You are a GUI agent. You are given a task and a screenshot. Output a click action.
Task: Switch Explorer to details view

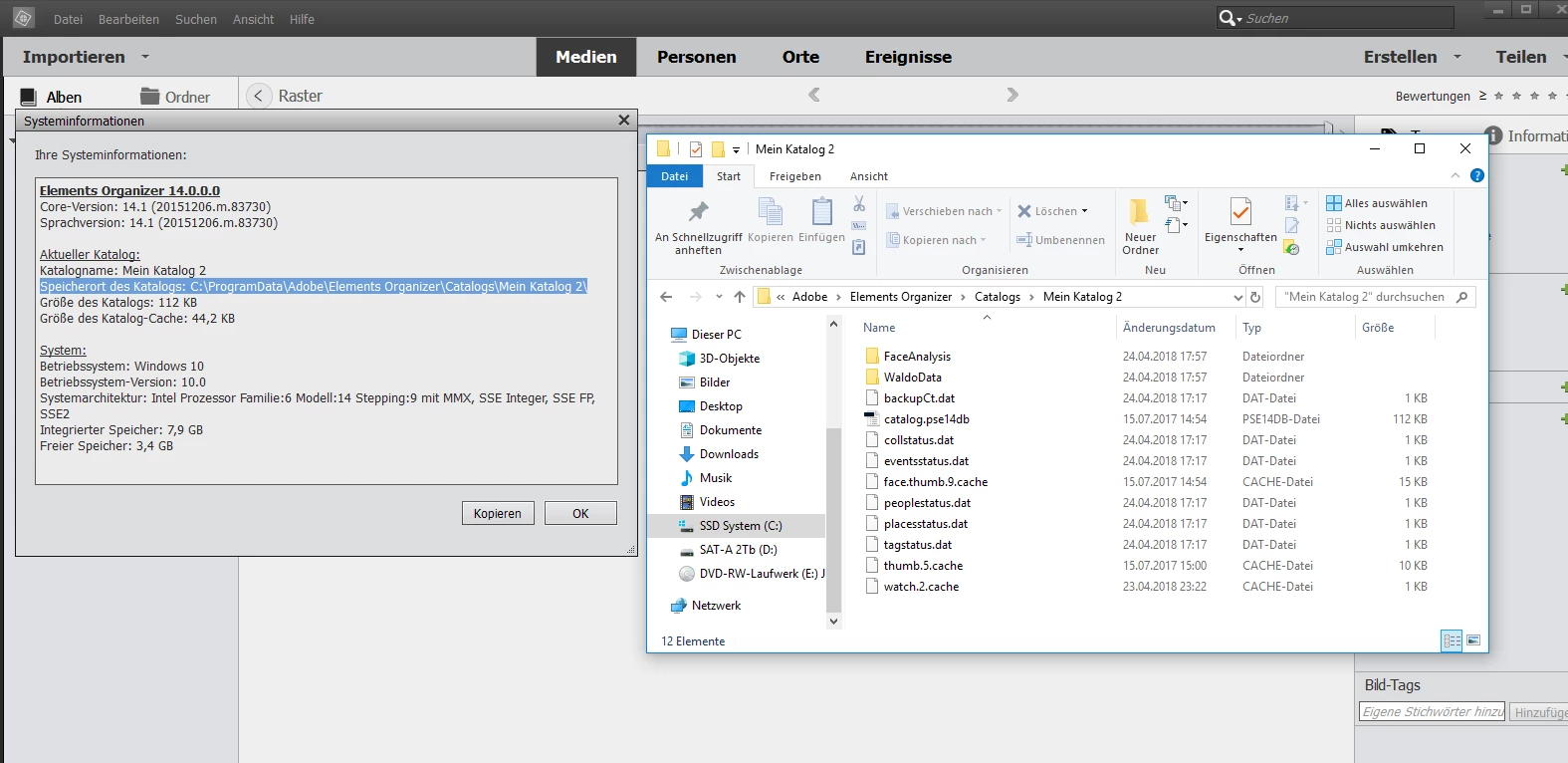pyautogui.click(x=1452, y=640)
